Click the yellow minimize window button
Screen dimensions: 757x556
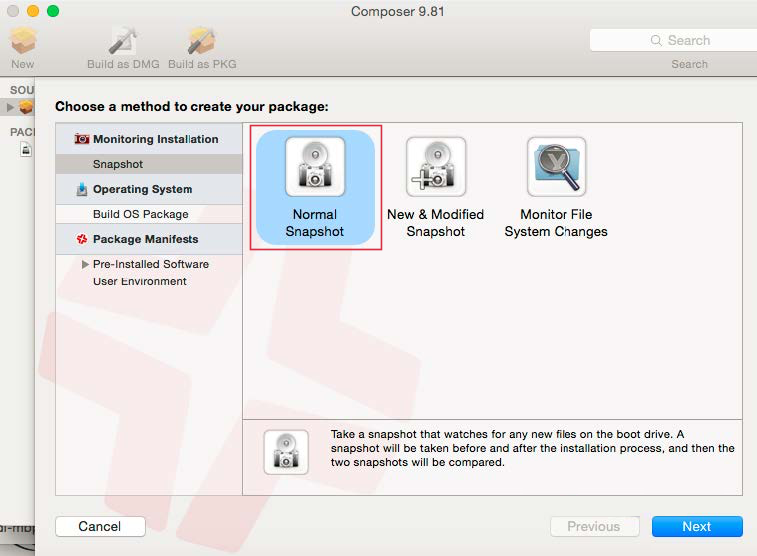click(33, 11)
